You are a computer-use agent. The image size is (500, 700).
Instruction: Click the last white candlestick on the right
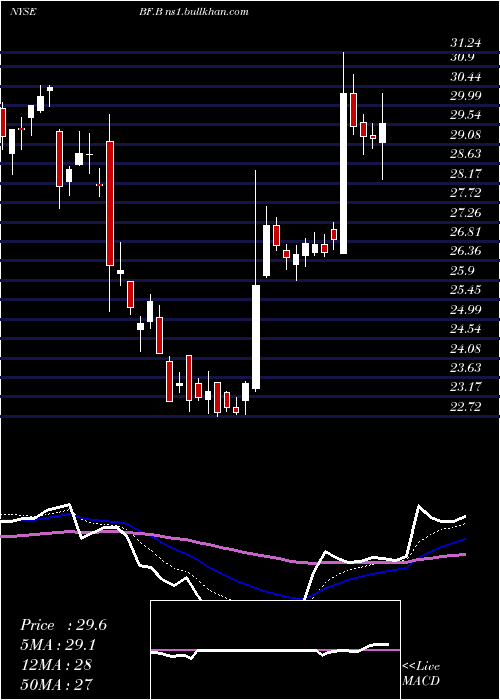pos(382,133)
